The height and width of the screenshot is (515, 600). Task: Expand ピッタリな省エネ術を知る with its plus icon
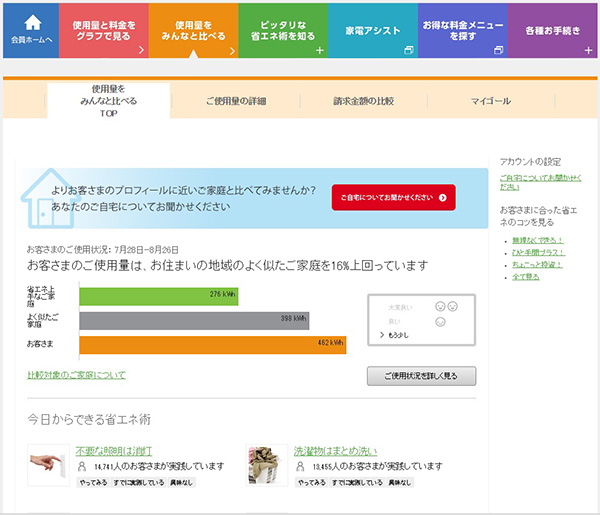(x=320, y=50)
